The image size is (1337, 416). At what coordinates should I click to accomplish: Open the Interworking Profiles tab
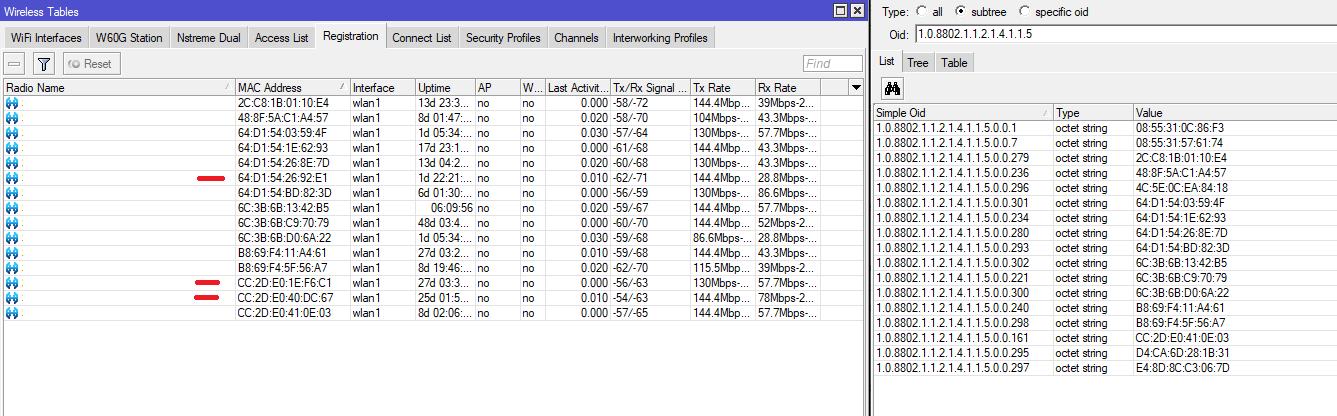[660, 38]
